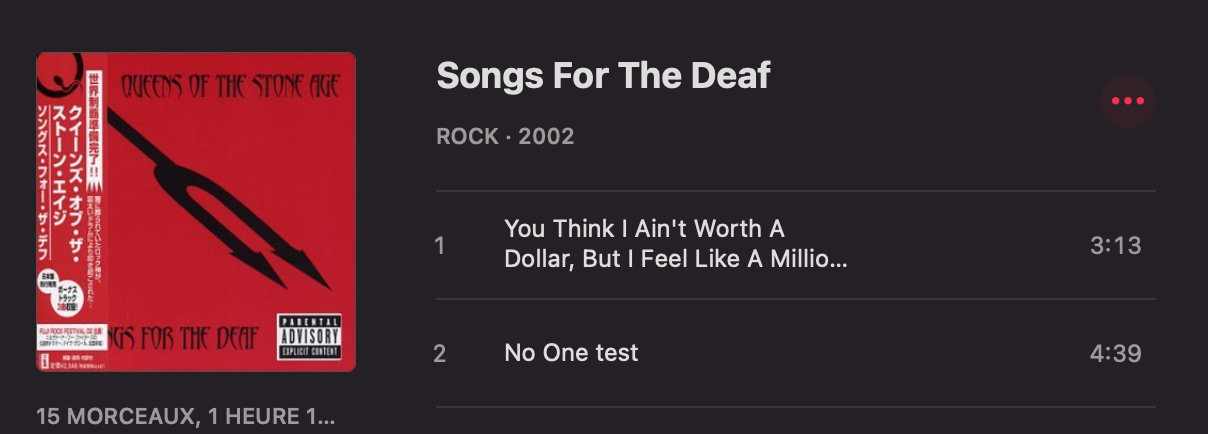
Task: Expand the truncated Millio… track title
Action: [x=676, y=260]
